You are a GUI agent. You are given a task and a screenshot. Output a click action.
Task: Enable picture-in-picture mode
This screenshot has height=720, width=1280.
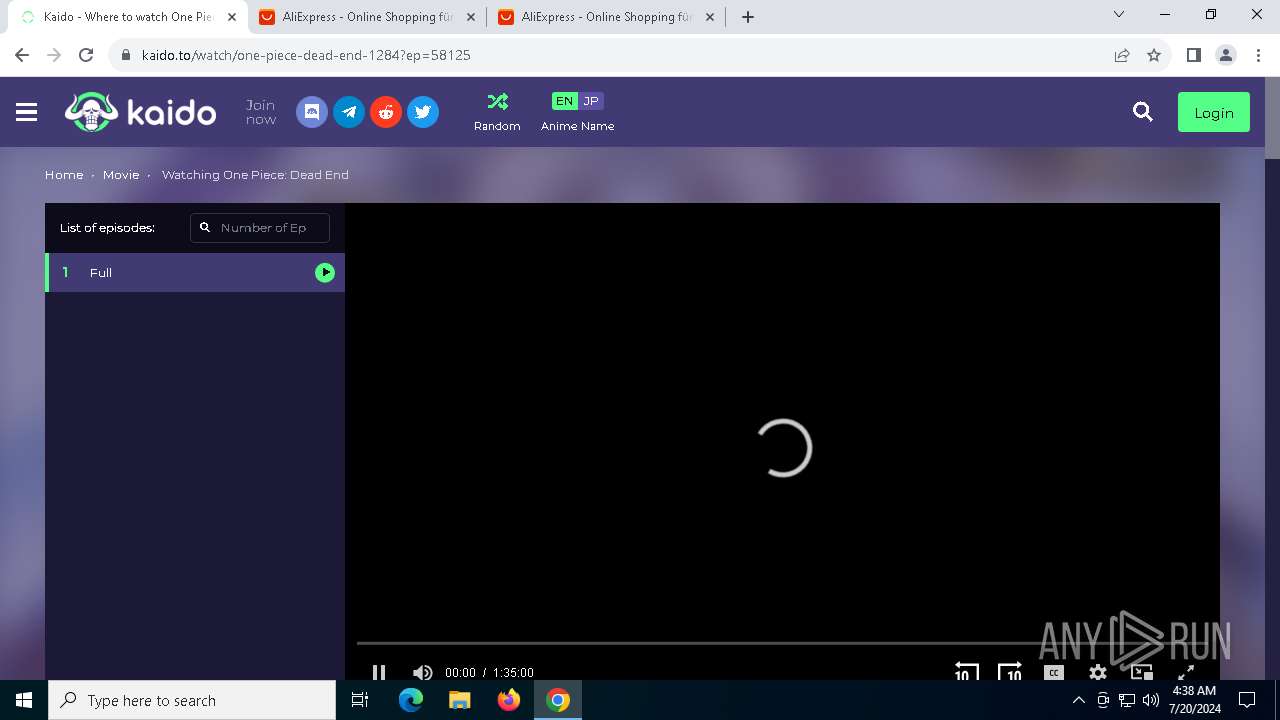click(x=1142, y=672)
